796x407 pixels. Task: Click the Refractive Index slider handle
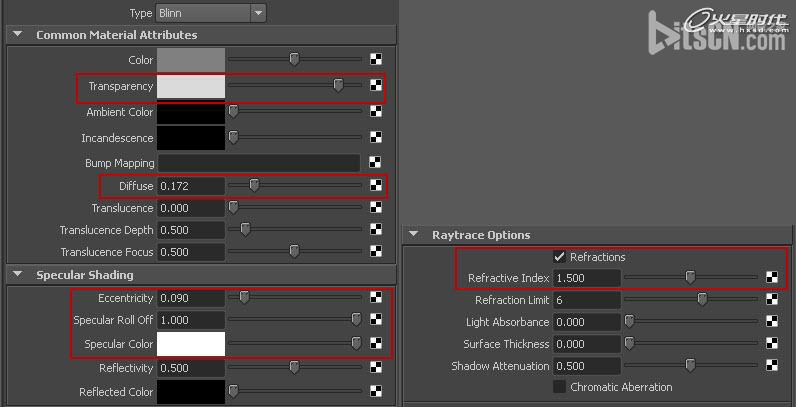tap(690, 277)
